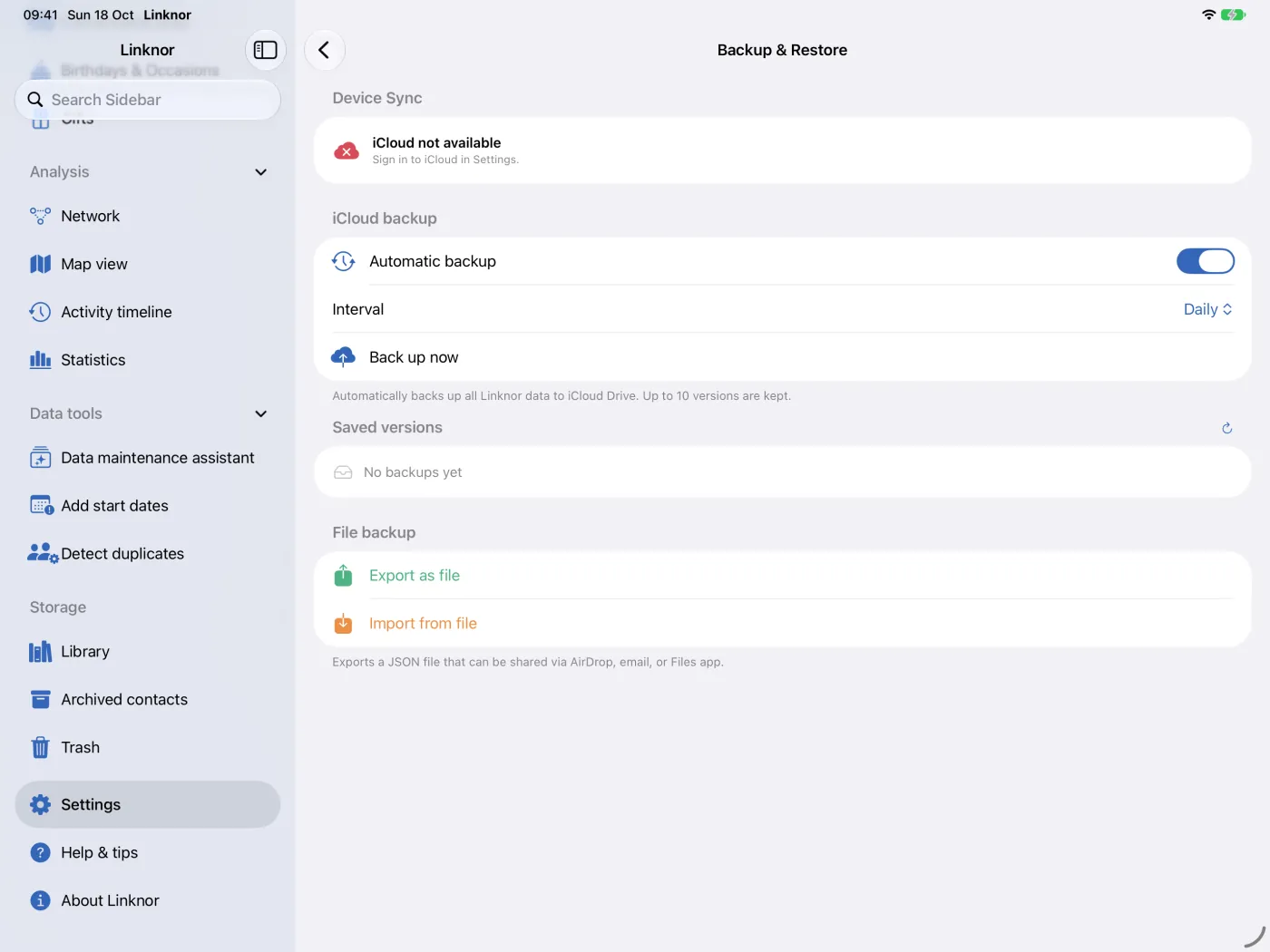
Task: Open Statistics in the sidebar
Action: tap(148, 360)
